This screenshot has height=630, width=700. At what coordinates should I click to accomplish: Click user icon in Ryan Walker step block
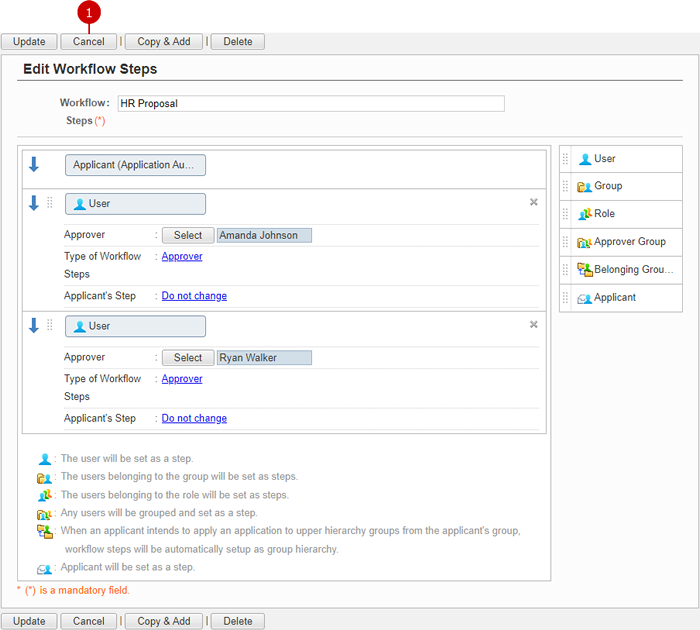pyautogui.click(x=79, y=326)
